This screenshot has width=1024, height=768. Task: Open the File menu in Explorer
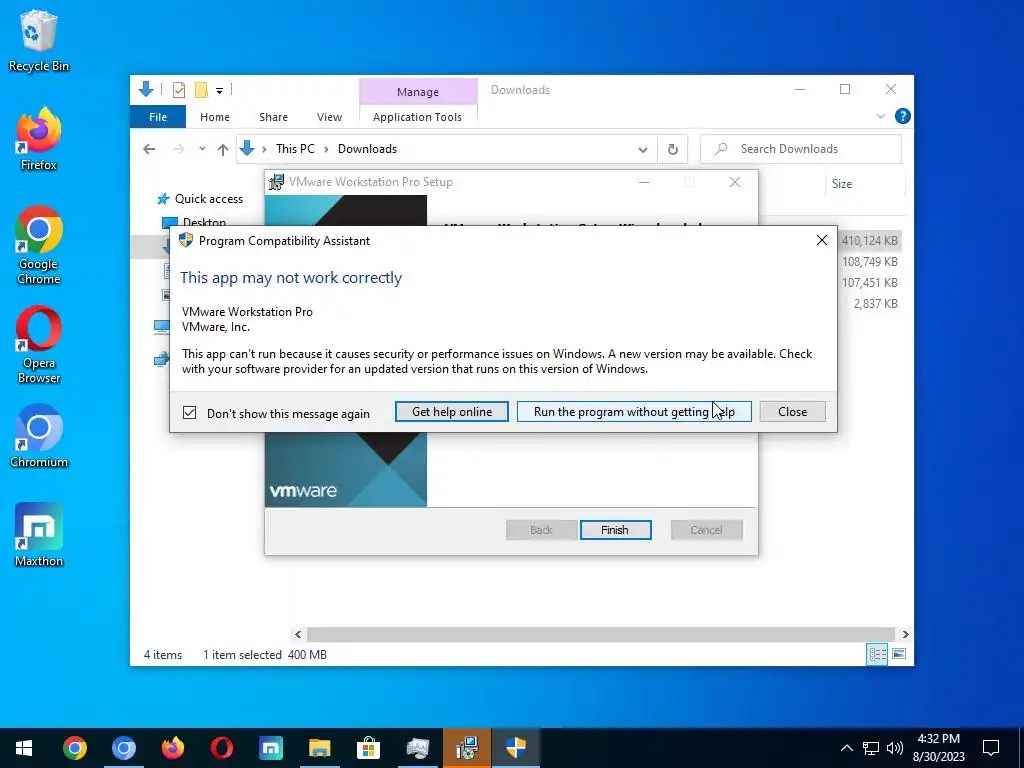click(158, 117)
